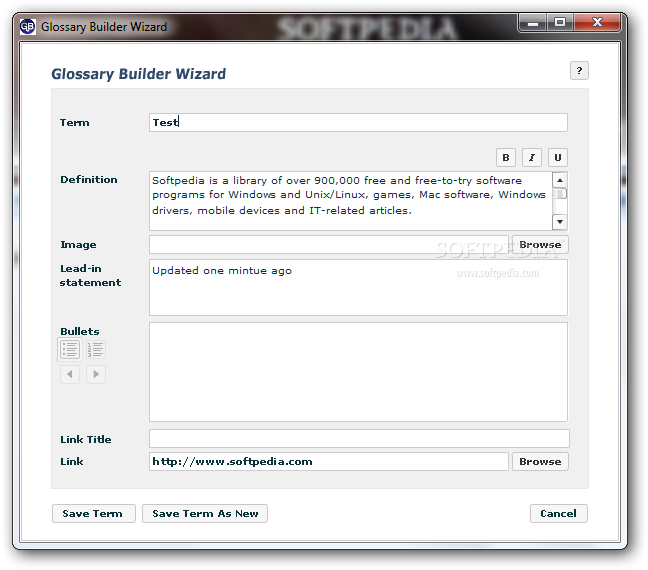Click the indent right arrow button
Viewport: 648px width, 570px height.
[x=95, y=374]
